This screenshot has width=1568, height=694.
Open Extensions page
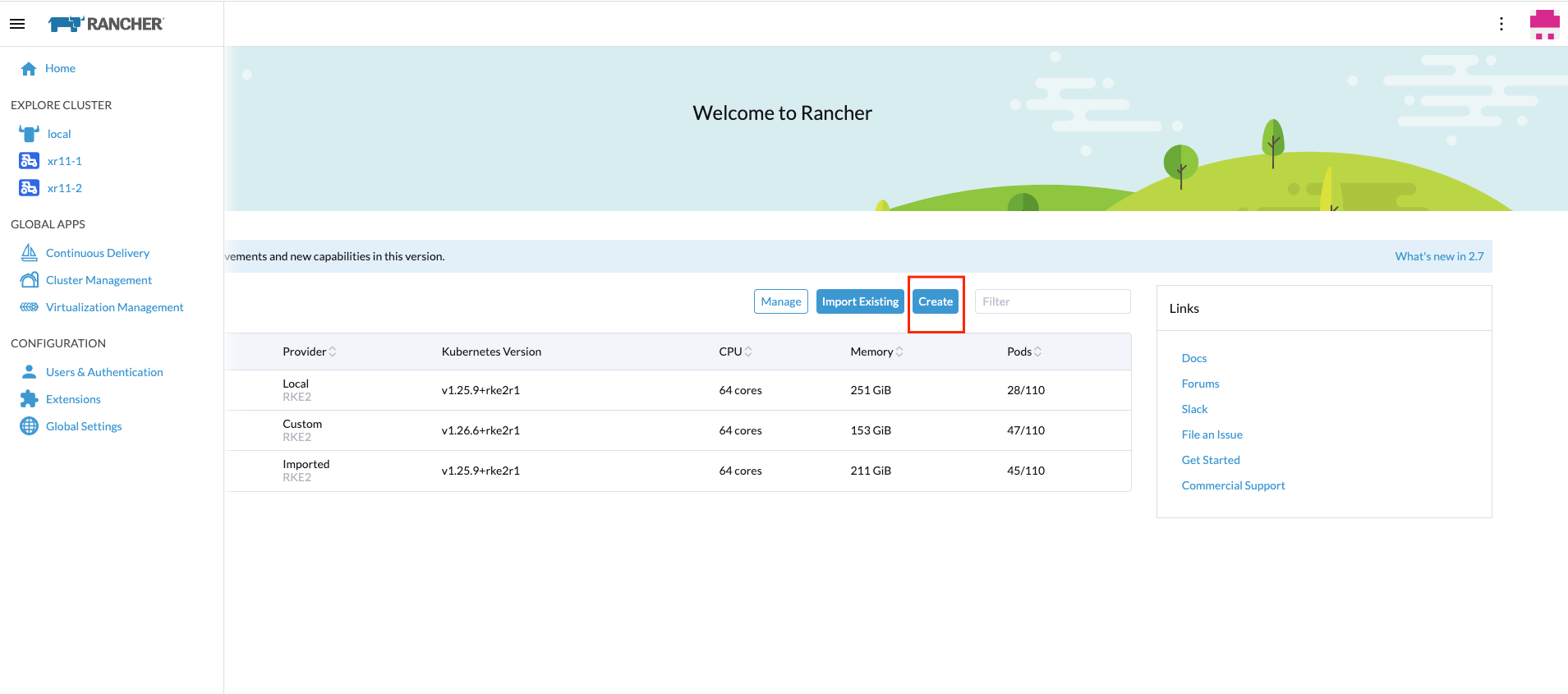pyautogui.click(x=73, y=399)
